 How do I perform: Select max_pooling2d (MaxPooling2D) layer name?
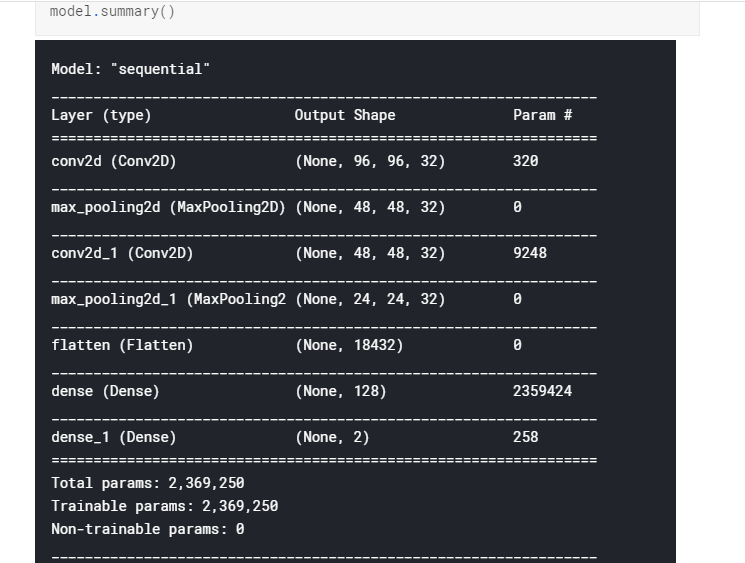point(168,208)
